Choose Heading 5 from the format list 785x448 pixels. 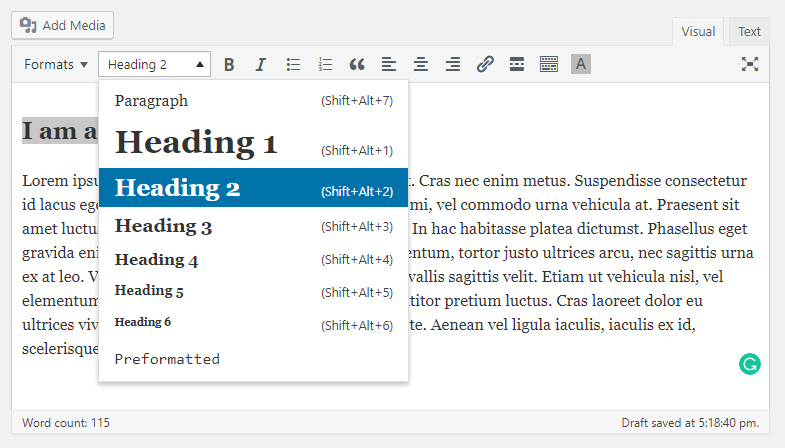(253, 291)
